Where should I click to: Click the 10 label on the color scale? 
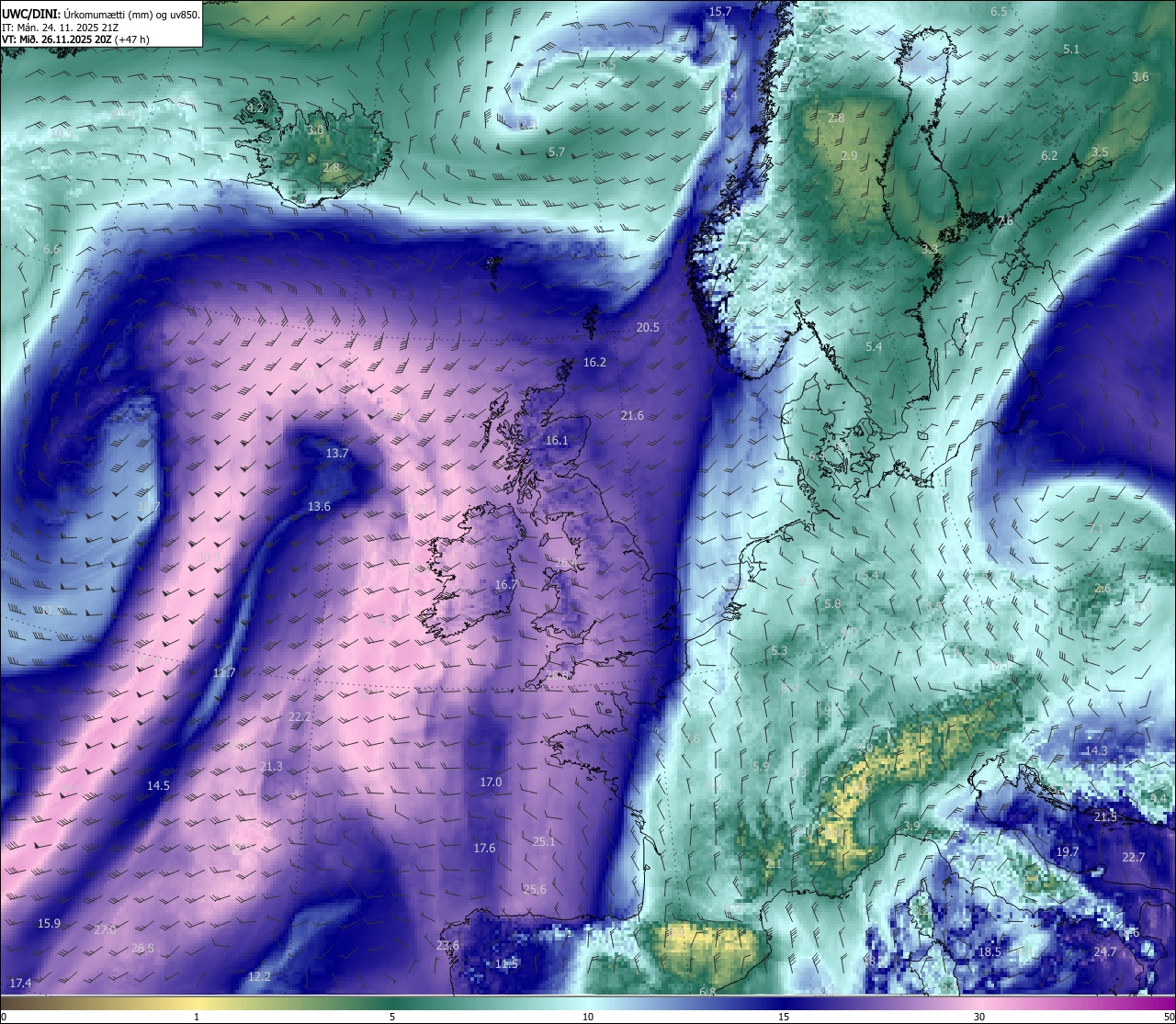[x=588, y=1017]
